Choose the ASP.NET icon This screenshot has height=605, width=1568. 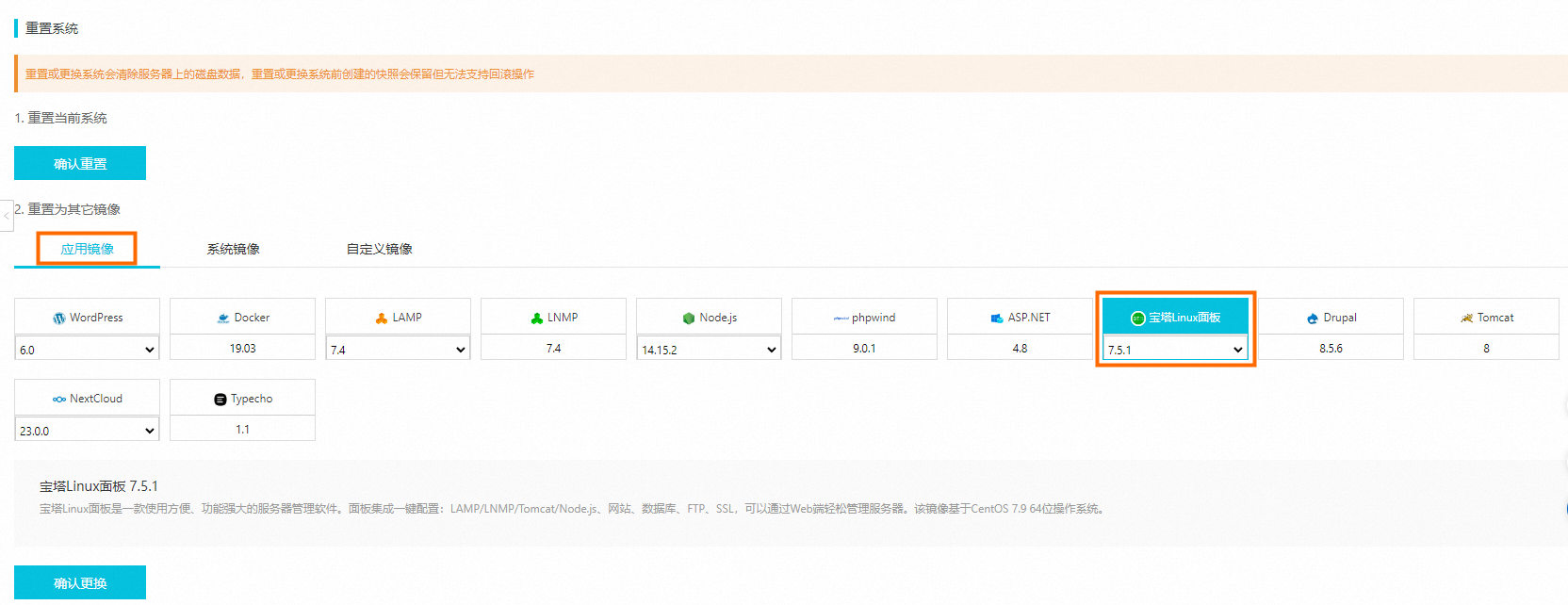[x=997, y=319]
